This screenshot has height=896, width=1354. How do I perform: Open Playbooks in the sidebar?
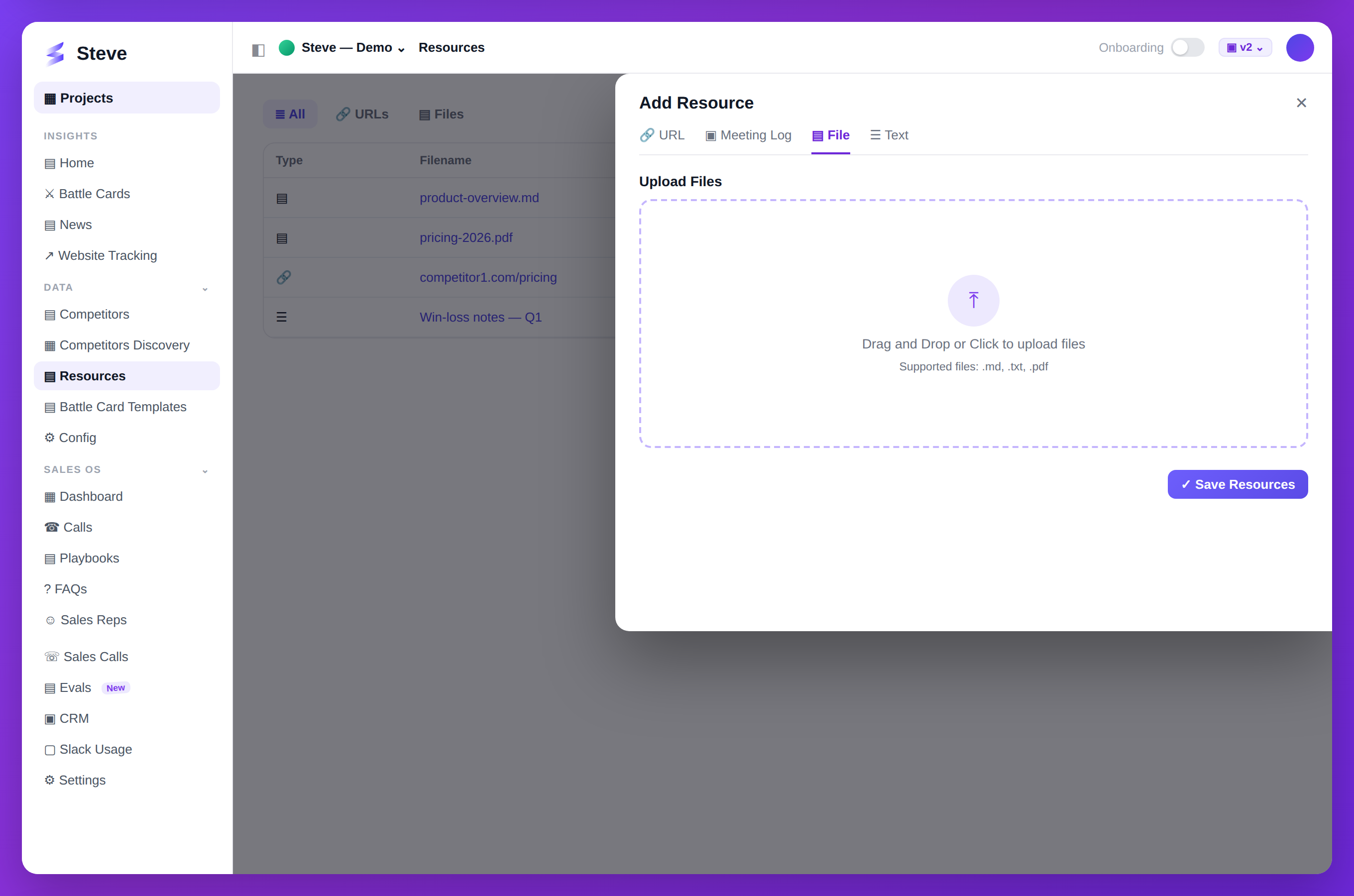pos(127,559)
